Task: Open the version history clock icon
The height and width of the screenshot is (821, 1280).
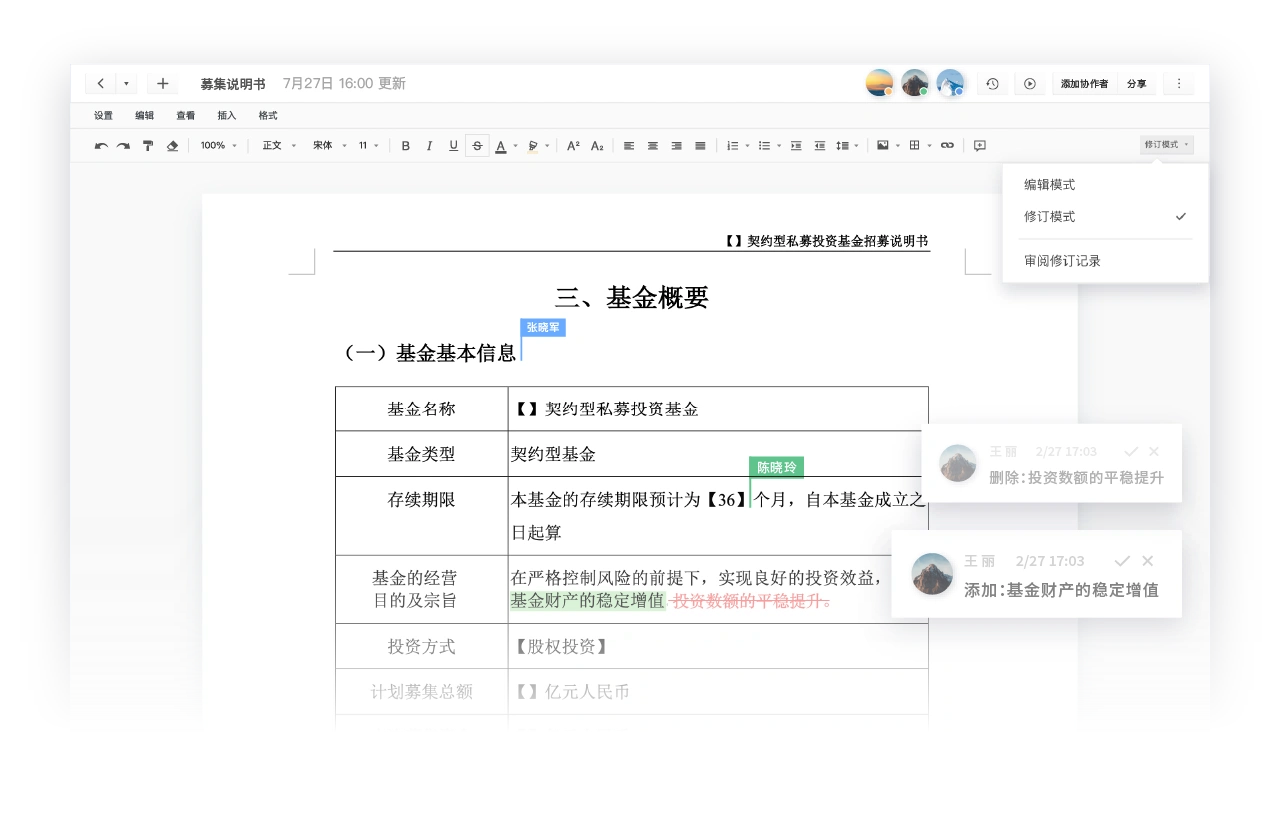Action: 992,84
